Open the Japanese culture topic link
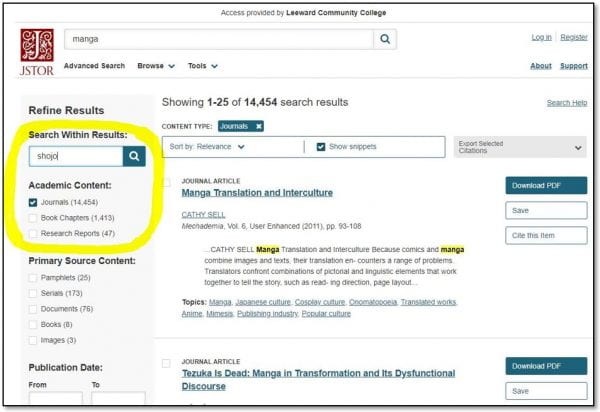The image size is (600, 412). 263,302
